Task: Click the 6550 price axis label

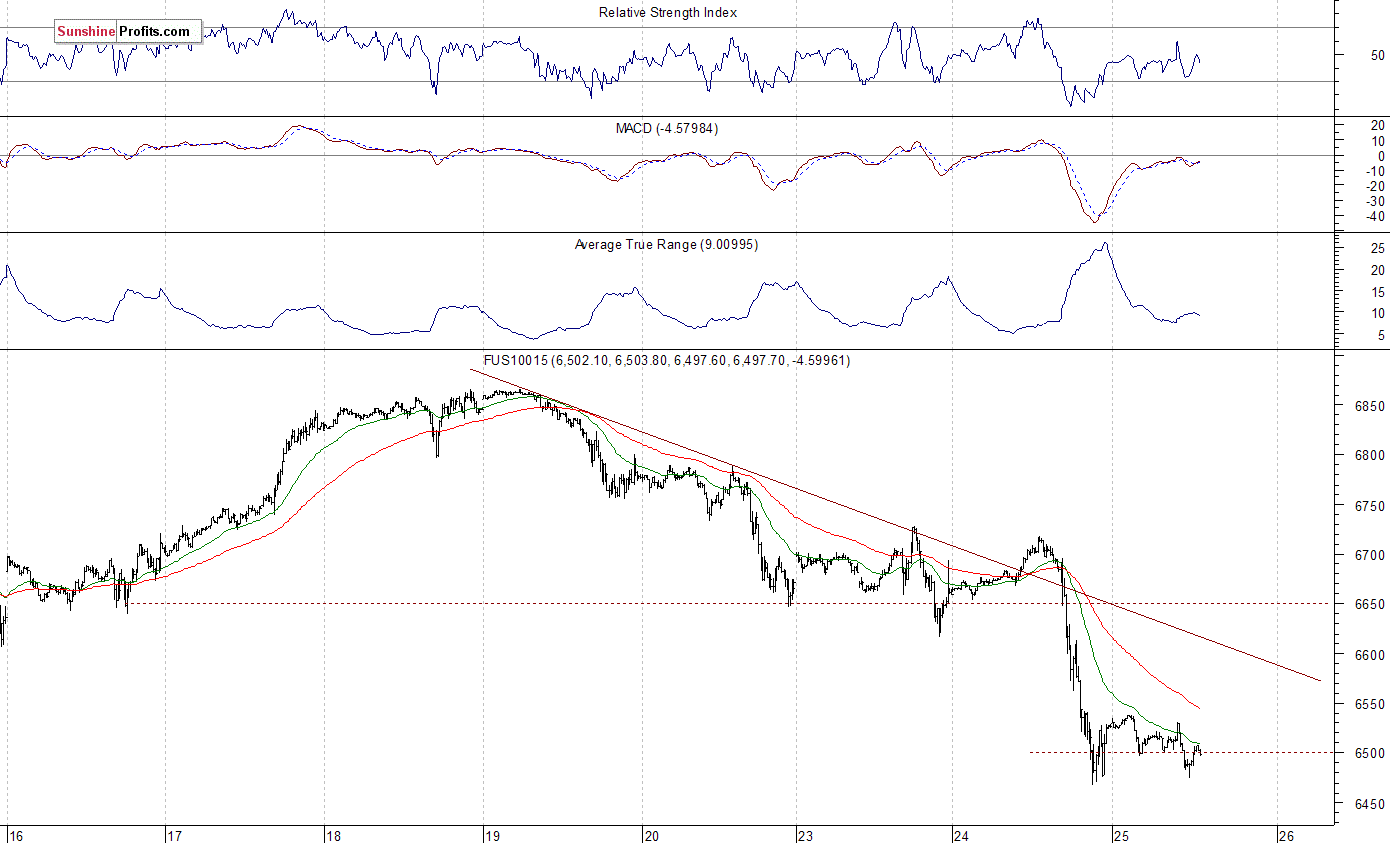Action: click(1369, 704)
